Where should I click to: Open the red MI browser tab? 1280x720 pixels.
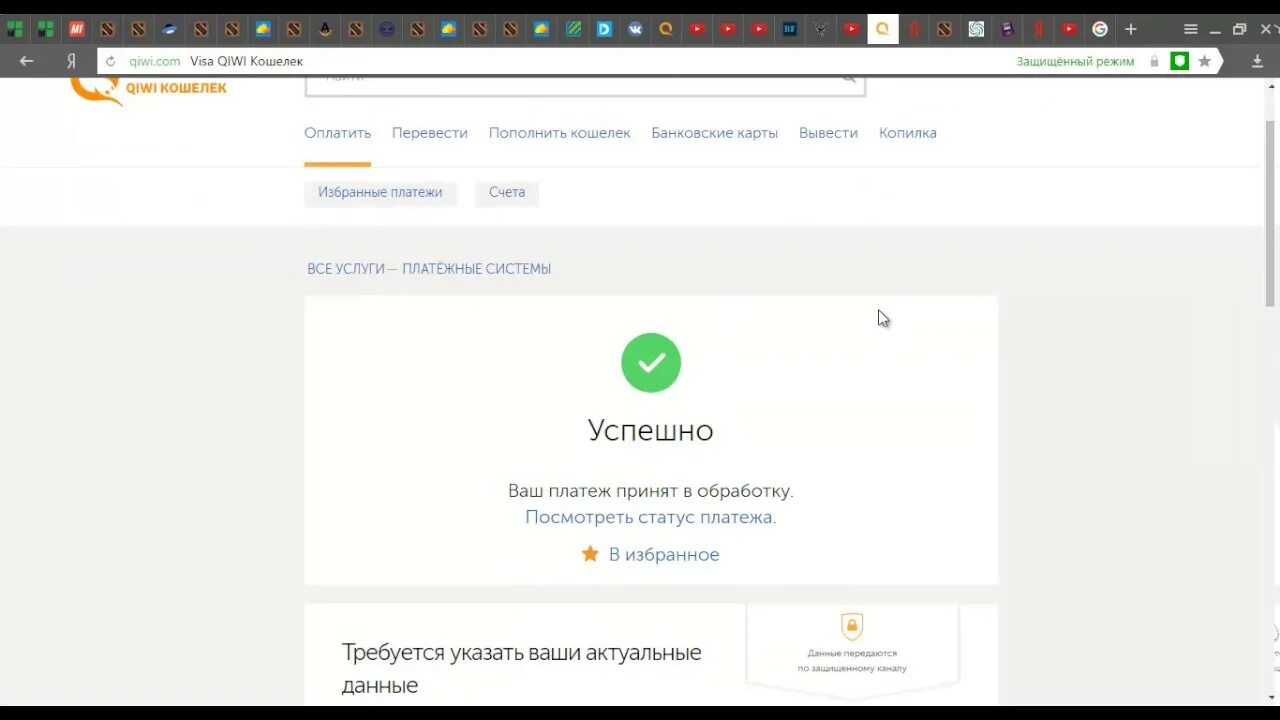76,29
